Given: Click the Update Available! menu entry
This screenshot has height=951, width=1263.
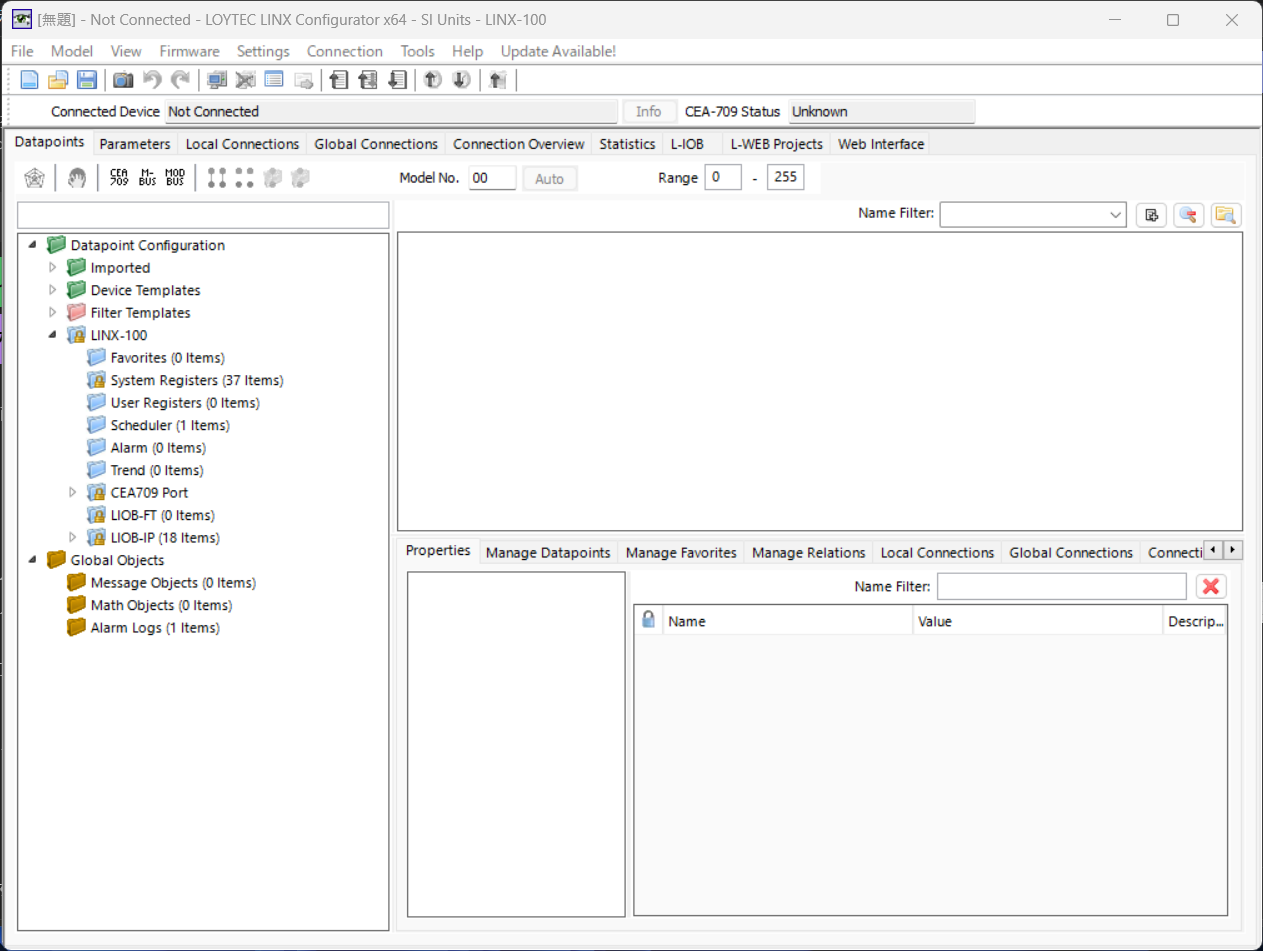Looking at the screenshot, I should pyautogui.click(x=558, y=51).
